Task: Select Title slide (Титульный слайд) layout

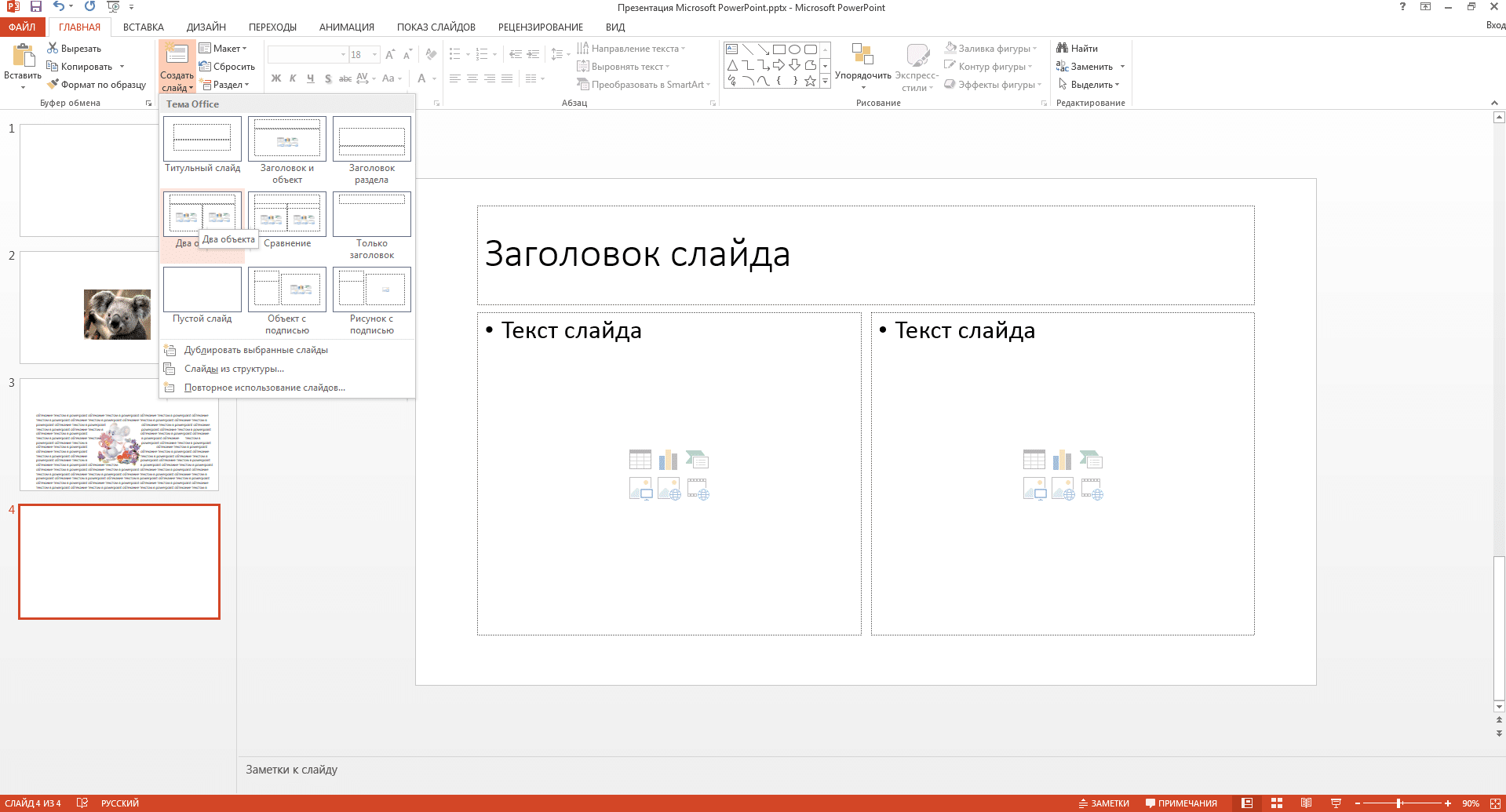Action: [202, 145]
